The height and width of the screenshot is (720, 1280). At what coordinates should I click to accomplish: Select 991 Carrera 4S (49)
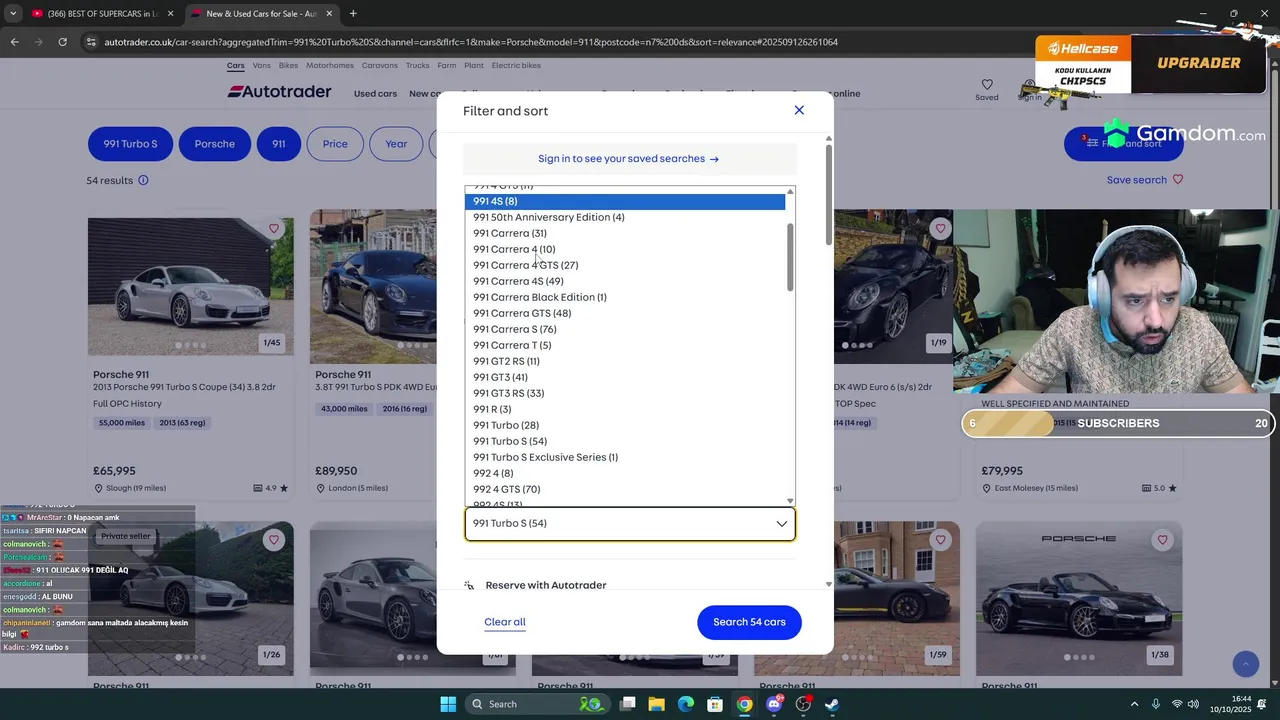[625, 281]
